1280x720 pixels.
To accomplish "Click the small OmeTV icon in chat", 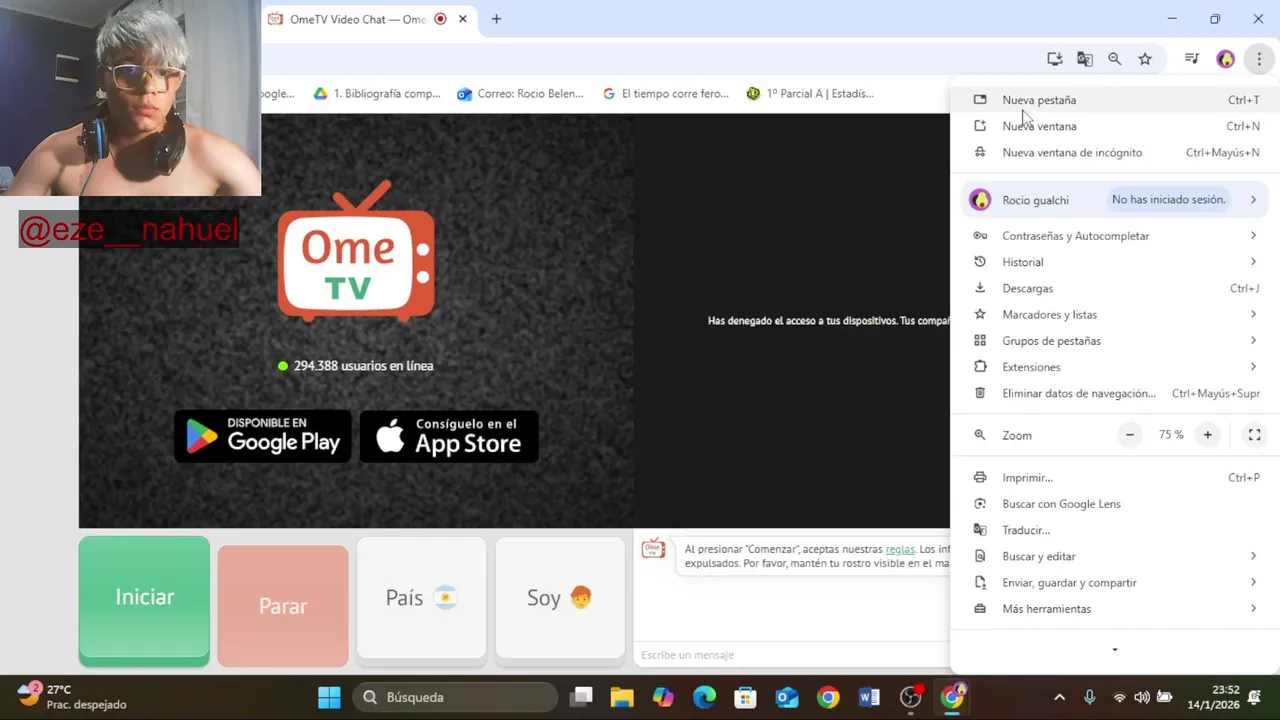I will coord(653,548).
